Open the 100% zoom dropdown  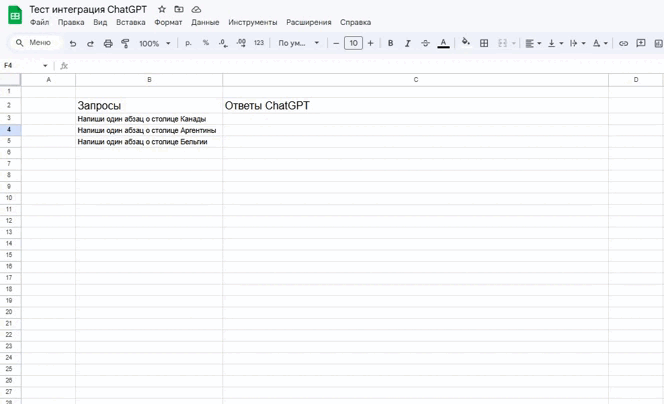click(155, 43)
